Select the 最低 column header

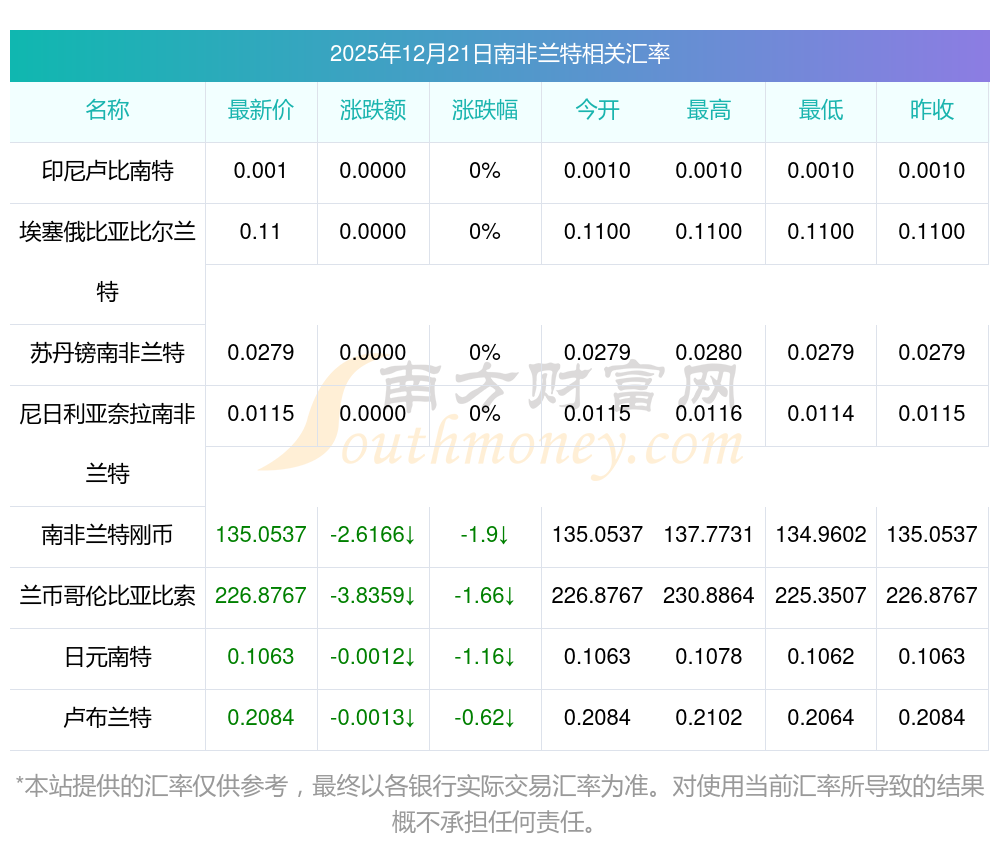(821, 110)
